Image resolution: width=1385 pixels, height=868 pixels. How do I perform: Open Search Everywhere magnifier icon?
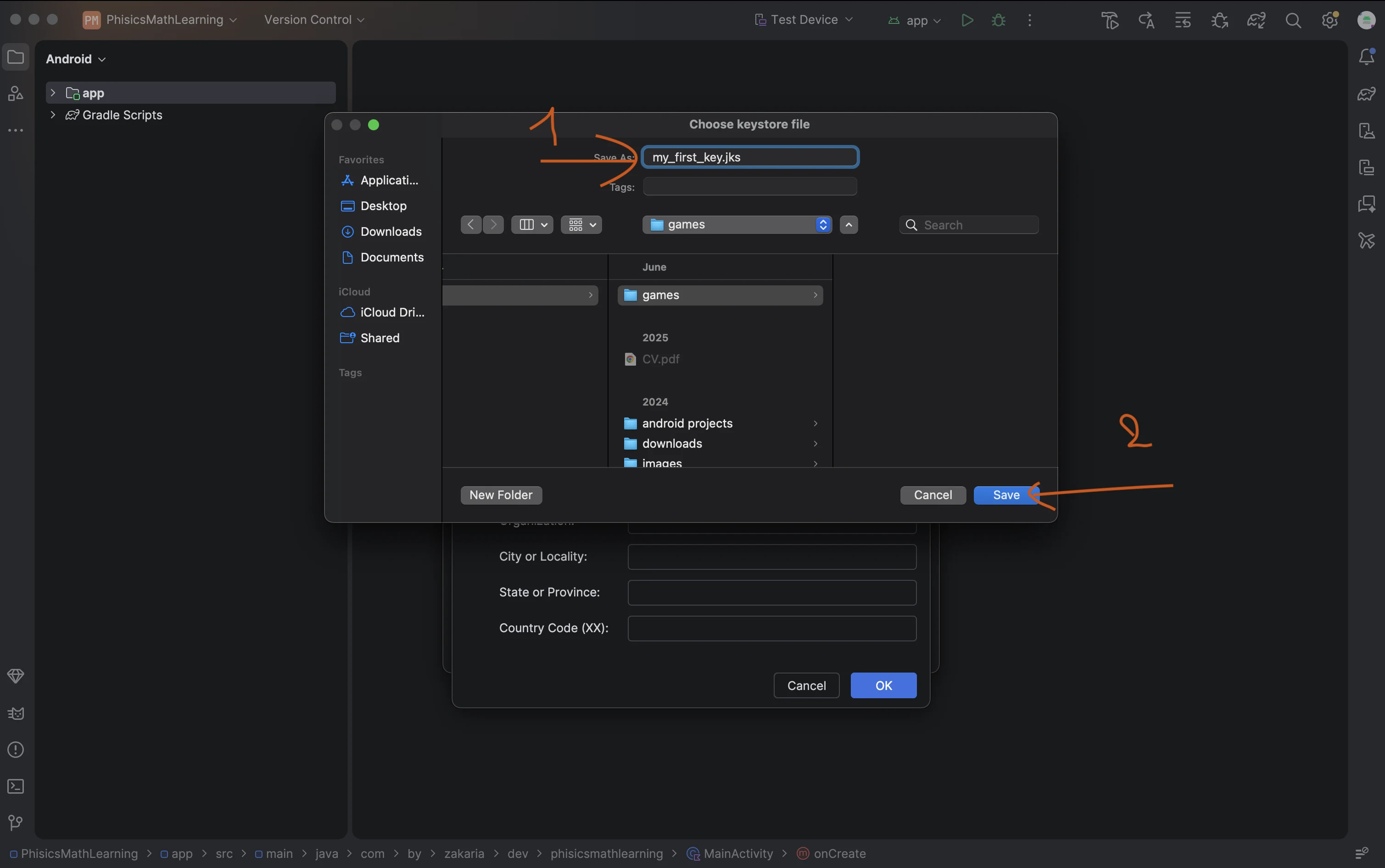tap(1293, 21)
